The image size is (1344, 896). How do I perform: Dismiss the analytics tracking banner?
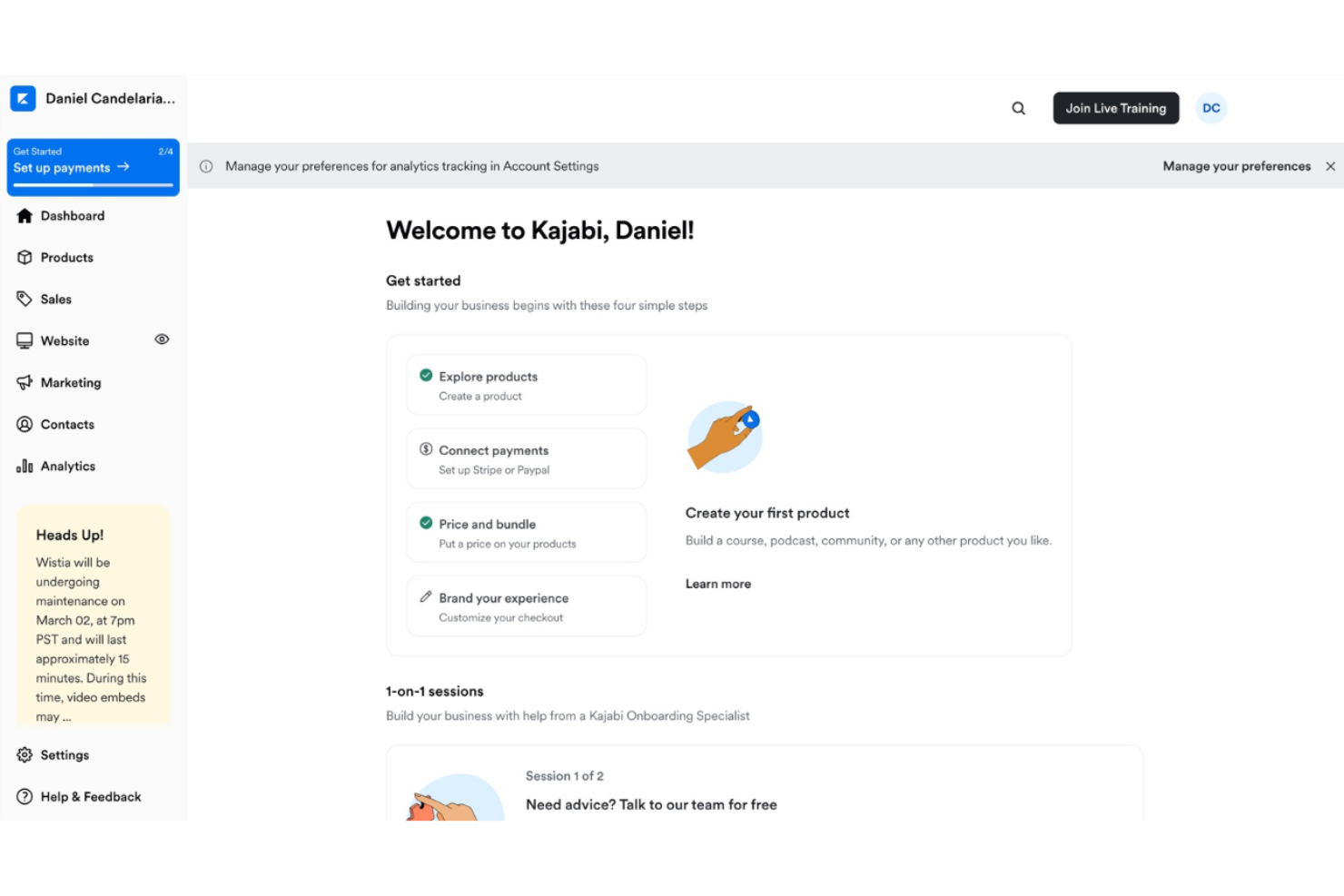[x=1330, y=166]
